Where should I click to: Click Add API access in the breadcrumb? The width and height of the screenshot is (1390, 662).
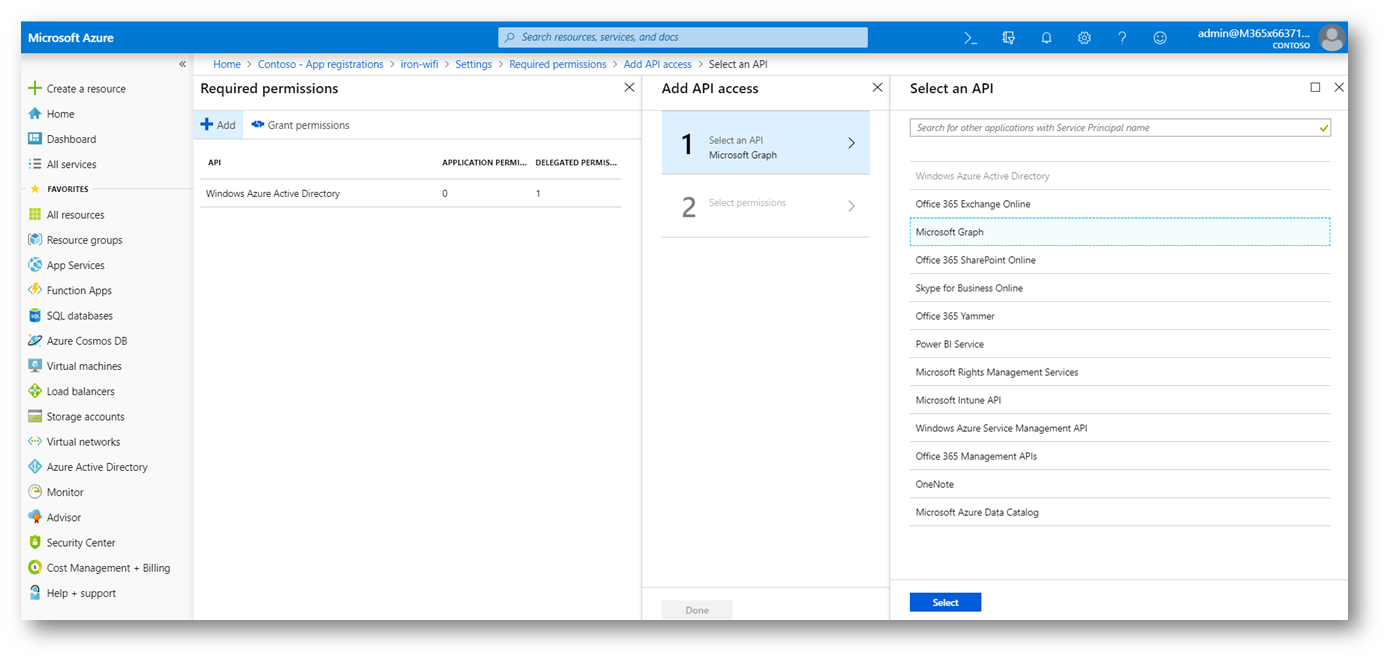[x=658, y=64]
